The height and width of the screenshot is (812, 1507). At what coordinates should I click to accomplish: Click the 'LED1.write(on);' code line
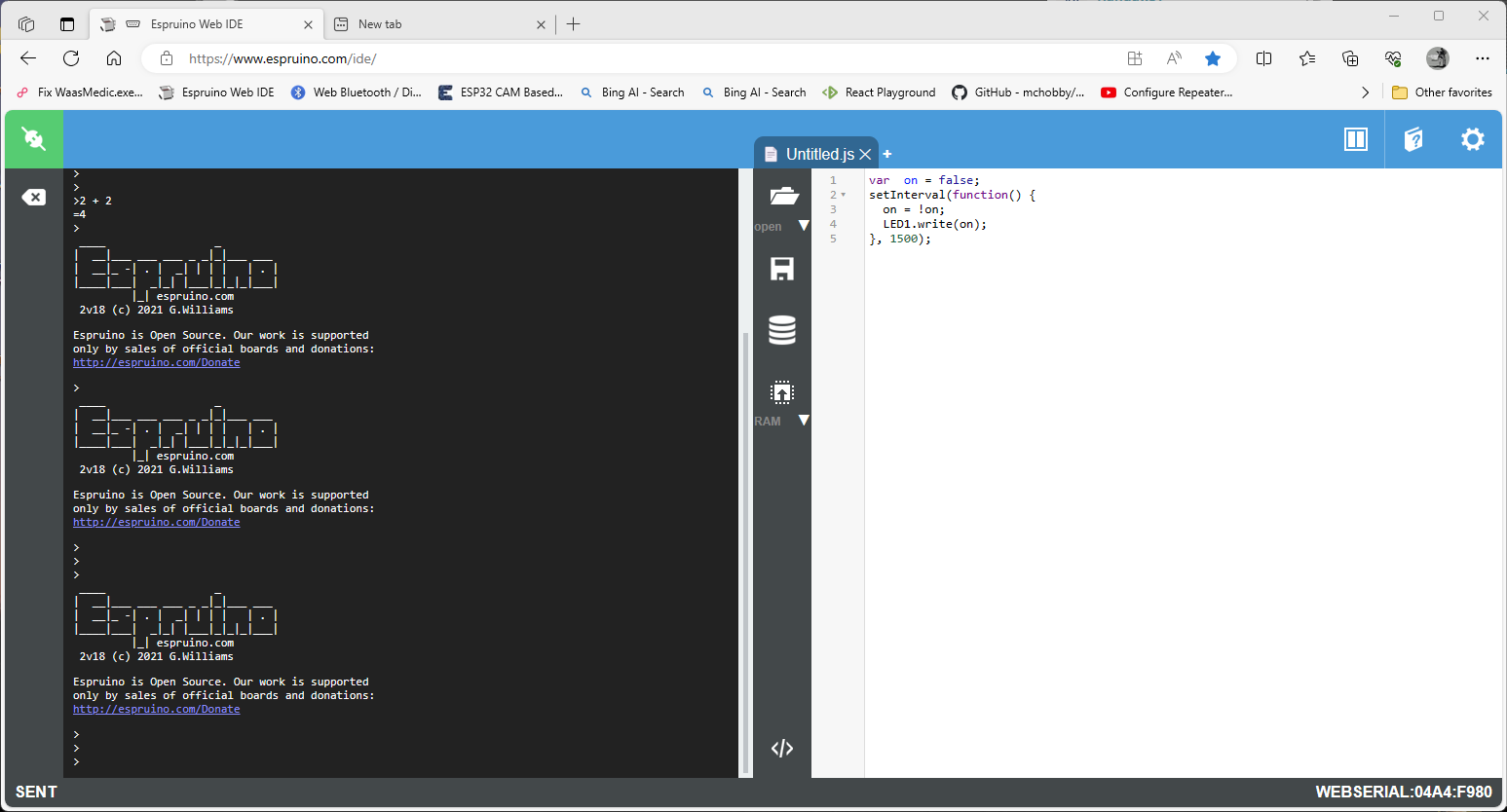pos(935,224)
